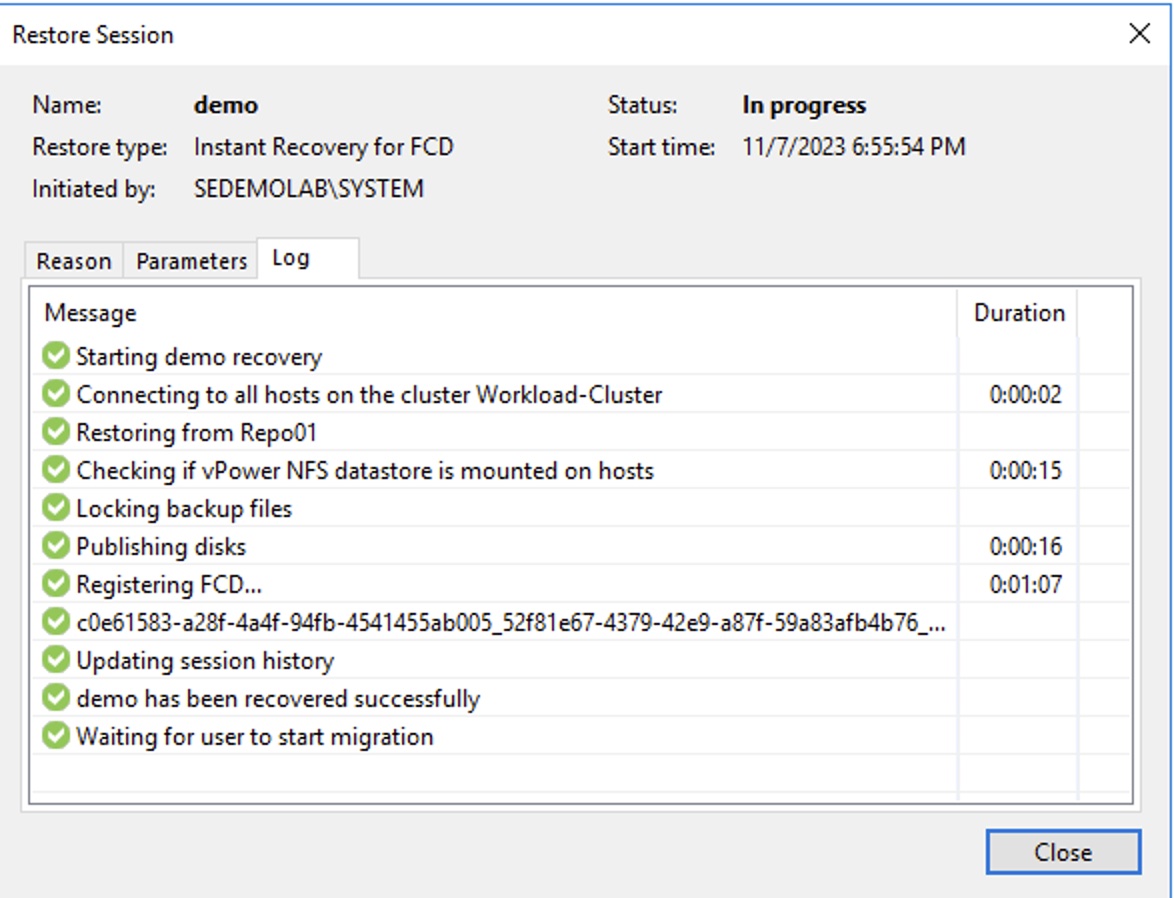Click the 0:01:07 duration value

[1025, 585]
